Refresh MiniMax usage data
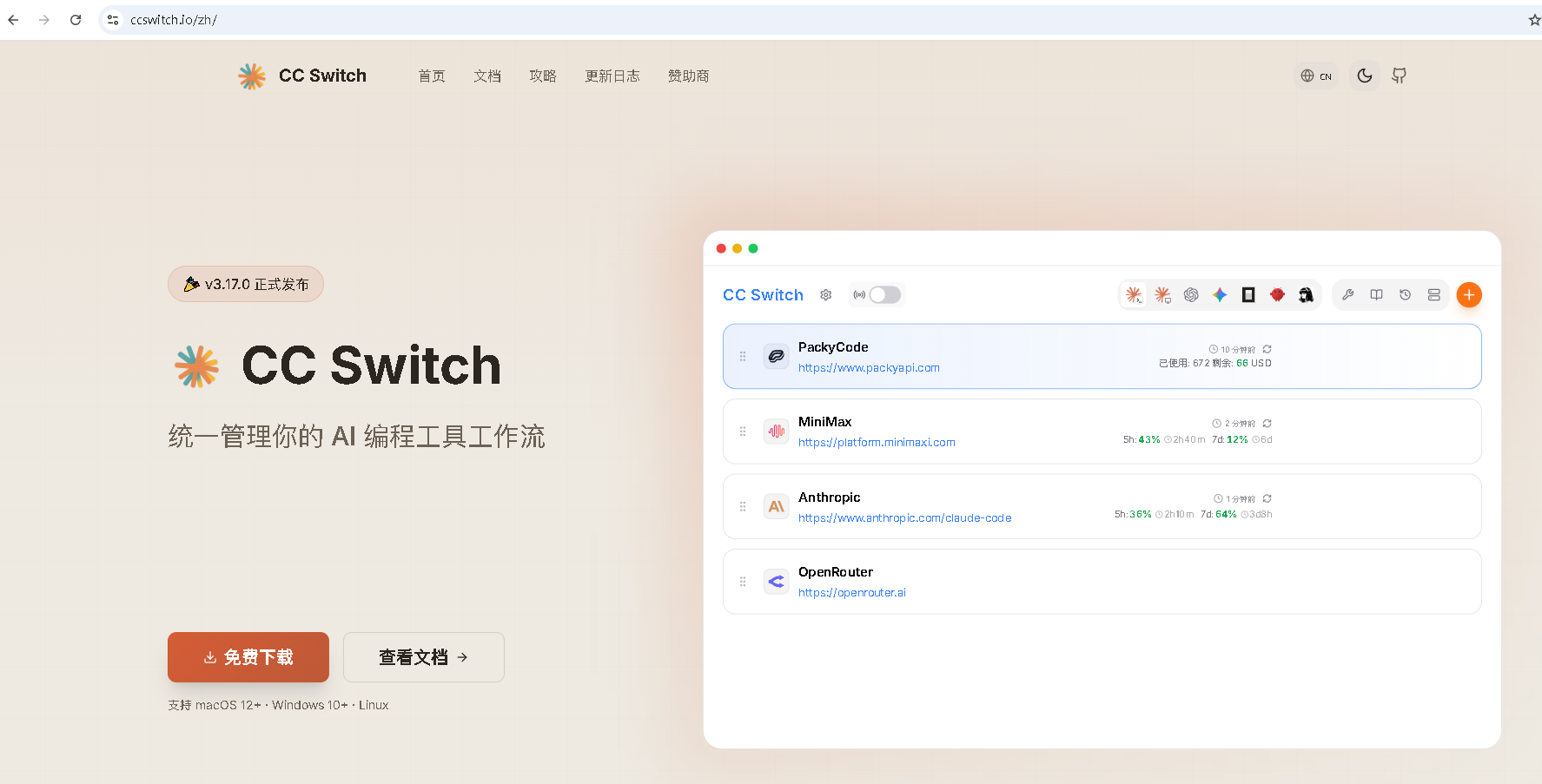The width and height of the screenshot is (1542, 784). pyautogui.click(x=1267, y=424)
